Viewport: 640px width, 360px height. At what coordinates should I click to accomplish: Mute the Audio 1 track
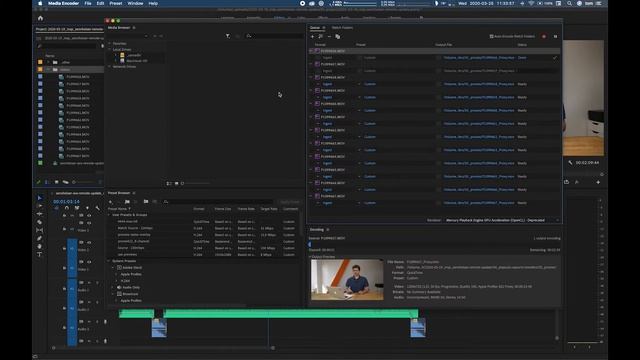pyautogui.click(x=89, y=282)
